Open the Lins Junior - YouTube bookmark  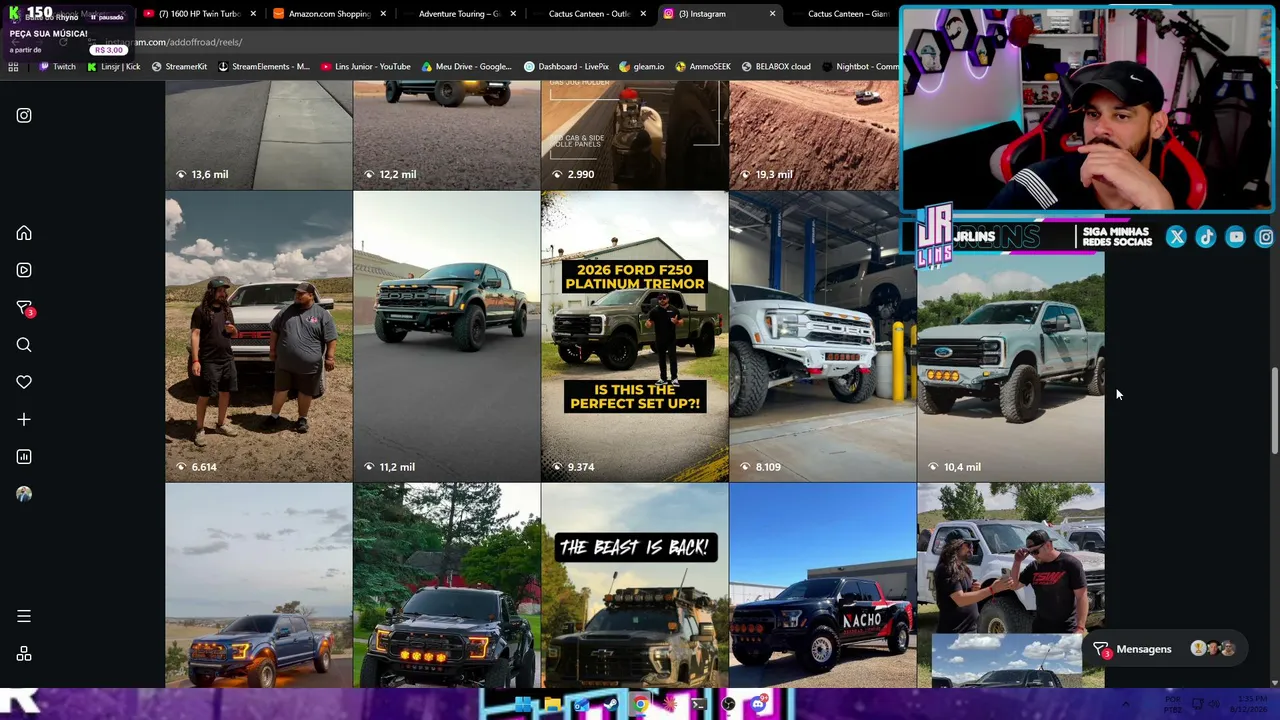[x=366, y=67]
